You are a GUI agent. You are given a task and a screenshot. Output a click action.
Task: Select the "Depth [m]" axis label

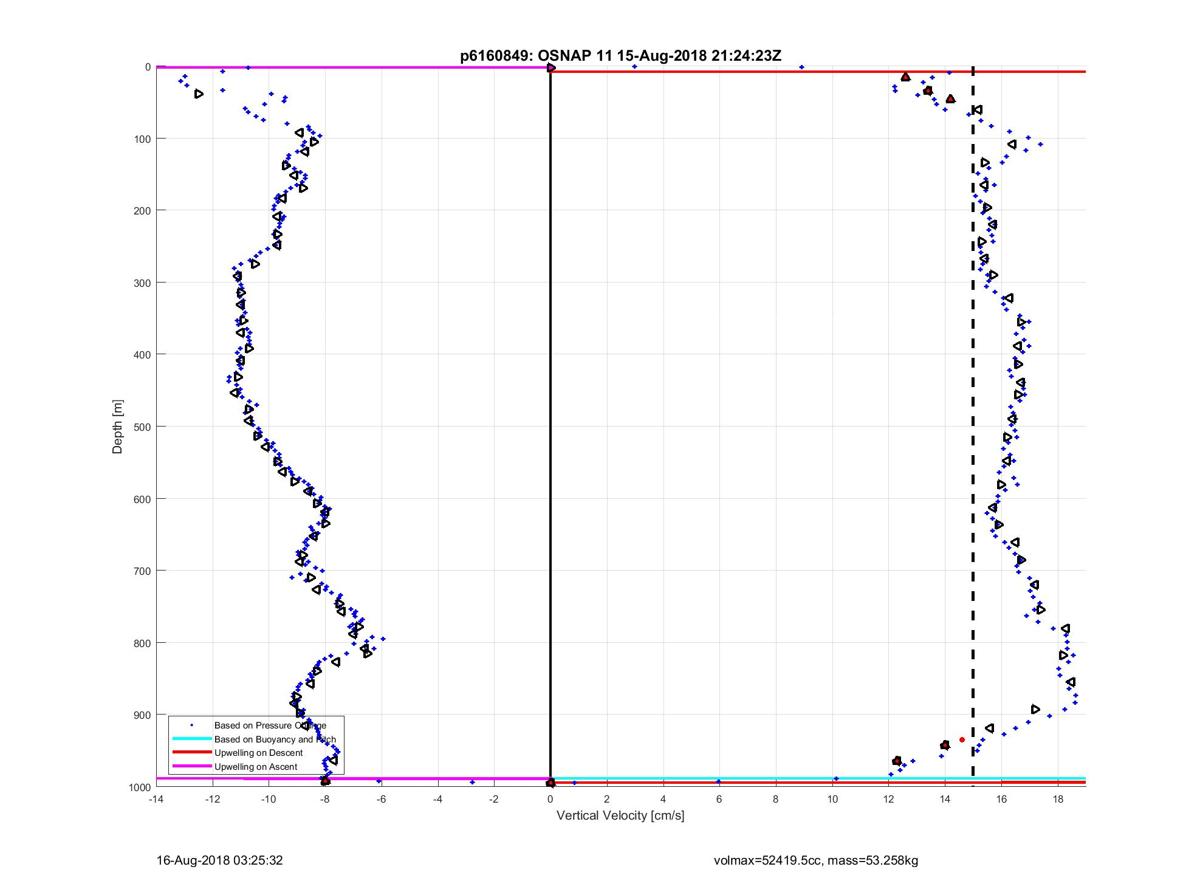[118, 427]
